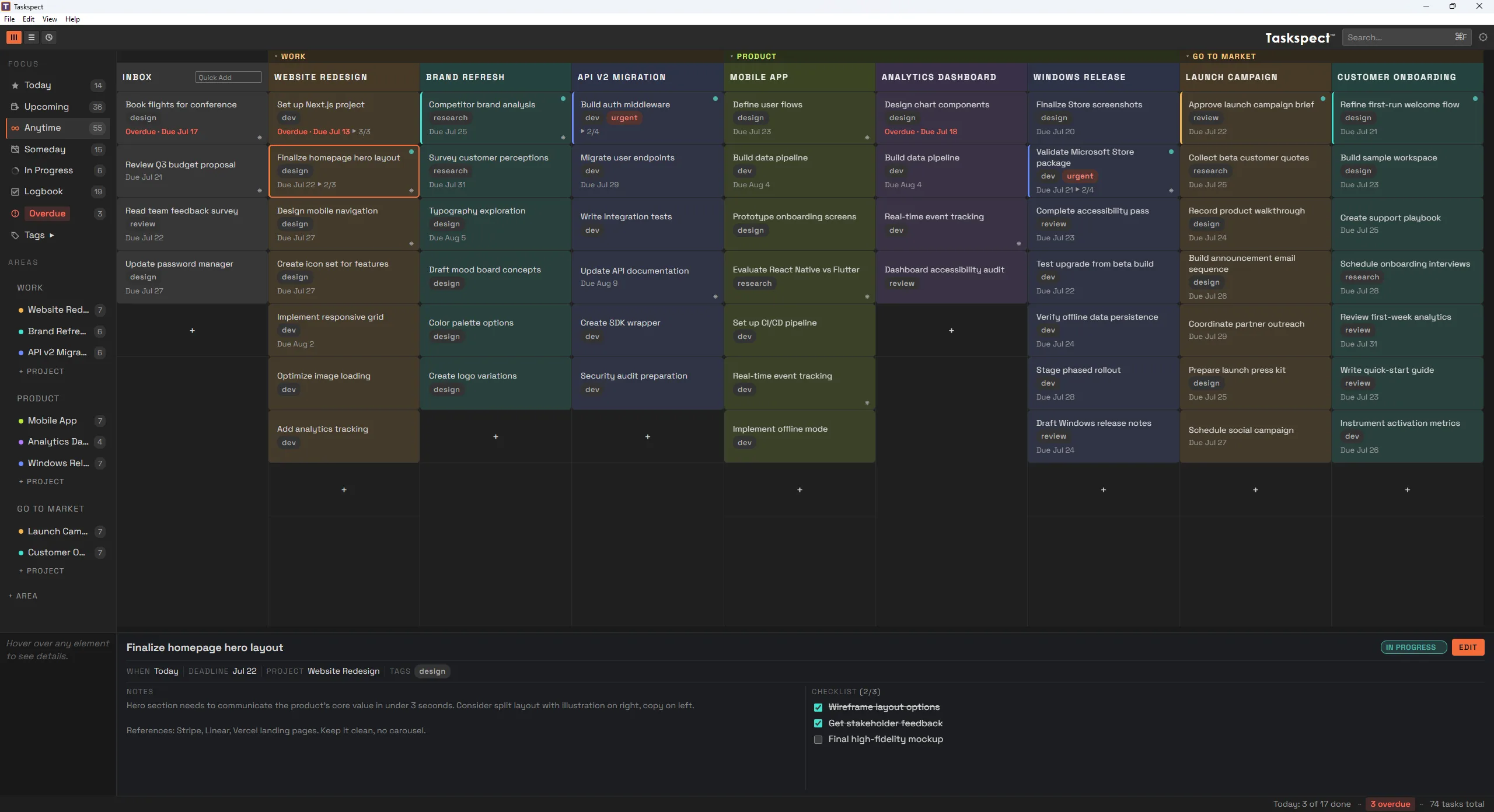Expand checklist on Set up Next.js card
This screenshot has height=812, width=1494.
(361, 132)
